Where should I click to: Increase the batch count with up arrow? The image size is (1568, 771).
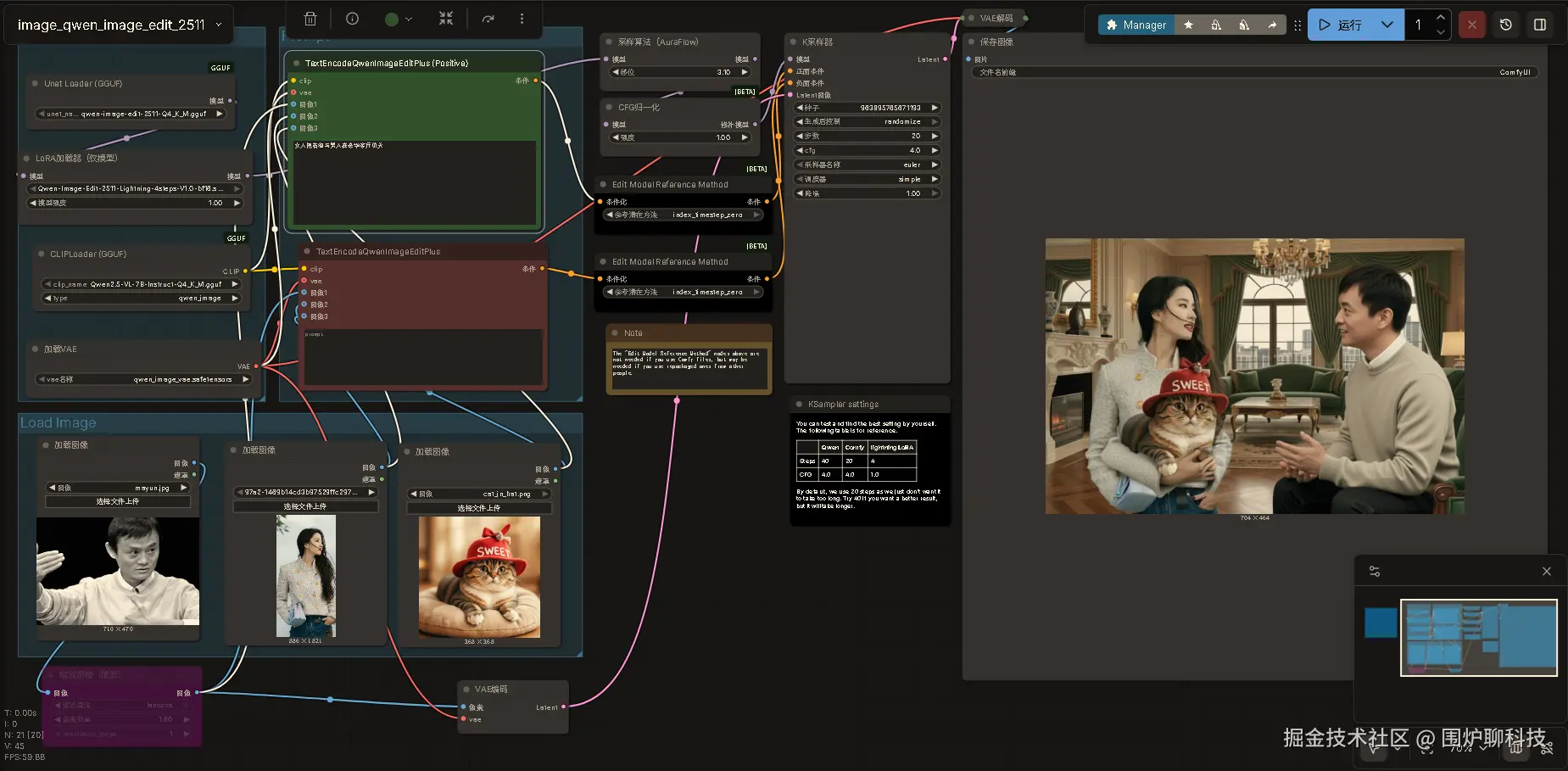pos(1440,18)
